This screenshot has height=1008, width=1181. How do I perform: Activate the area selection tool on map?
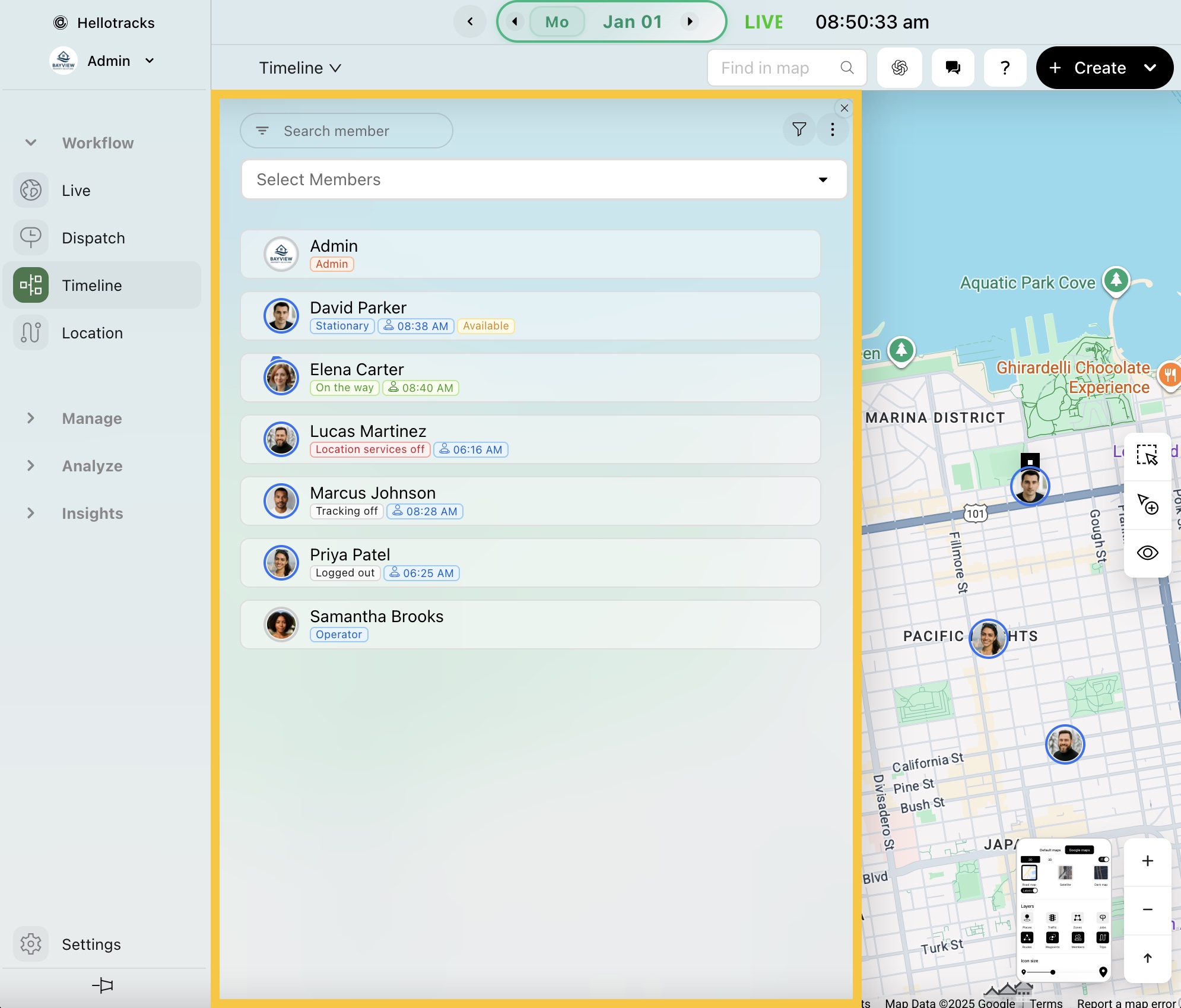click(1147, 455)
